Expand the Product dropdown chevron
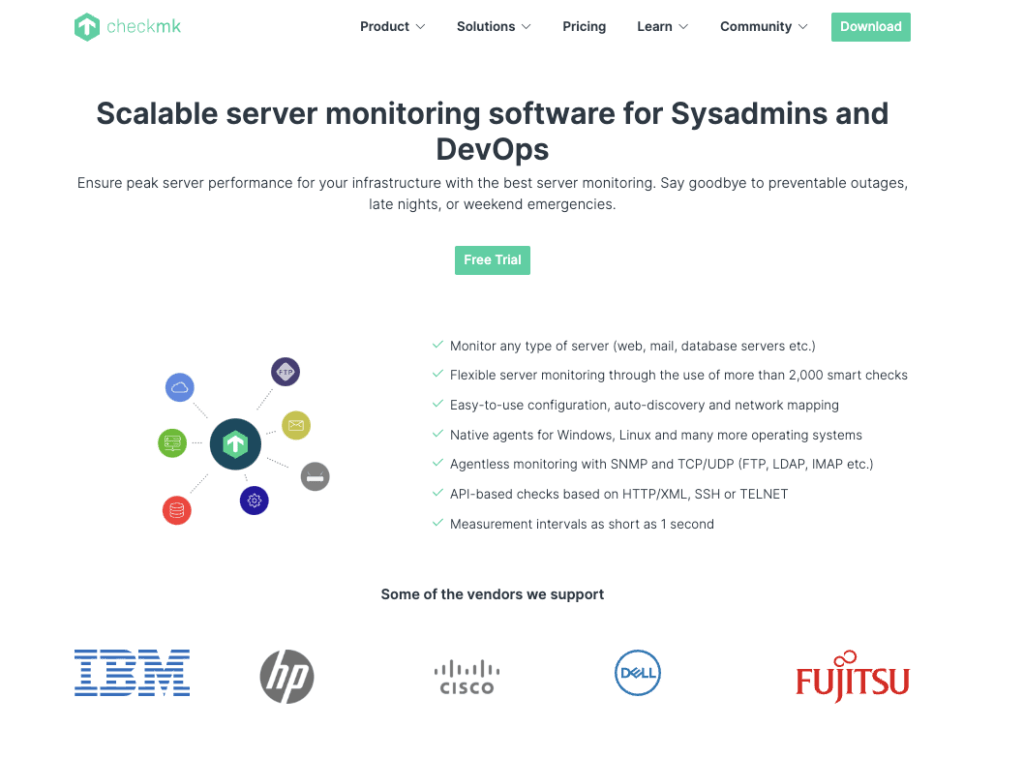This screenshot has height=759, width=1024. coord(421,27)
